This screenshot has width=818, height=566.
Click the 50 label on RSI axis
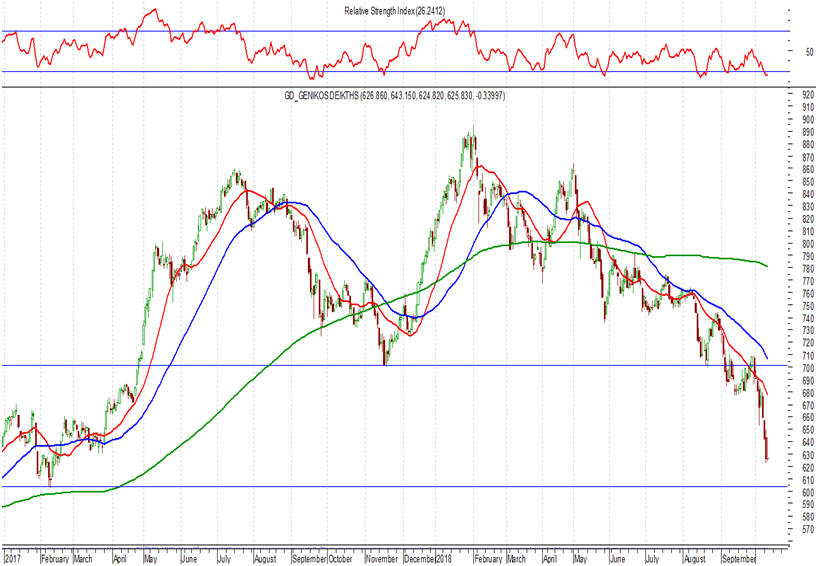click(x=797, y=52)
